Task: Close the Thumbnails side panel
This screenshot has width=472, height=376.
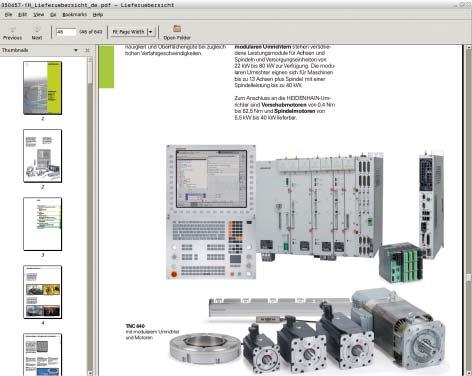Action: coord(87,50)
